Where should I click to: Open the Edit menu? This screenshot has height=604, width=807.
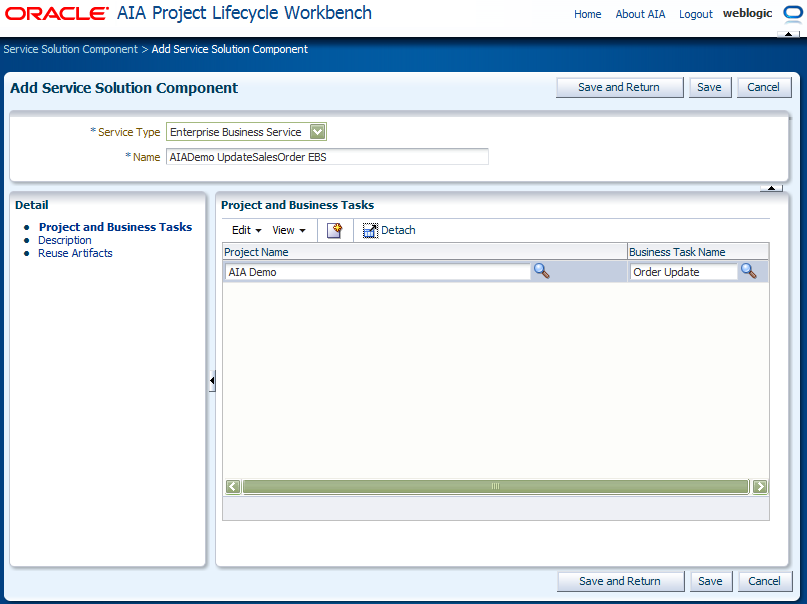click(x=247, y=230)
